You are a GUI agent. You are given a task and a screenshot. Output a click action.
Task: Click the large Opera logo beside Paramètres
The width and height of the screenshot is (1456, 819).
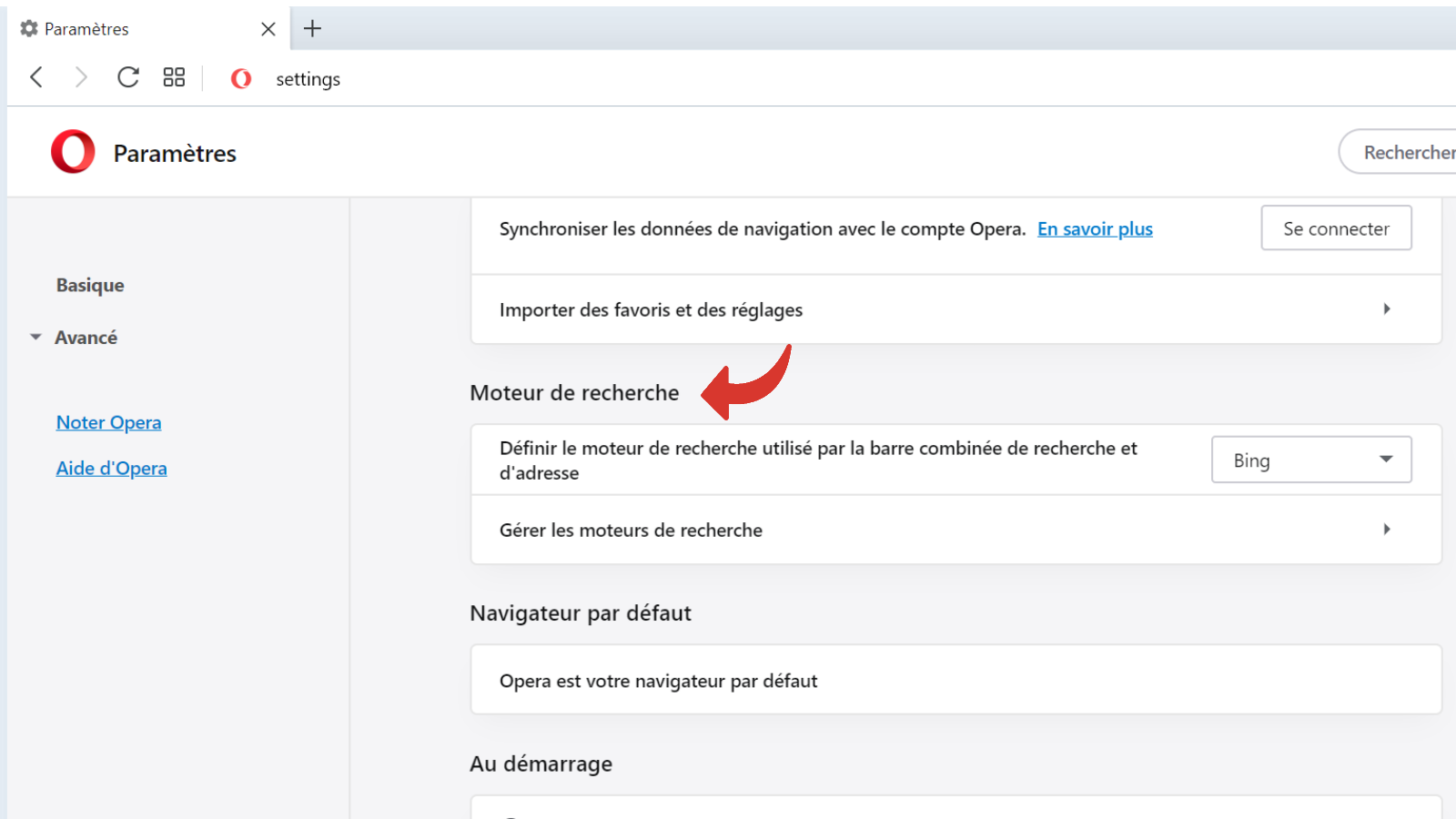point(73,152)
